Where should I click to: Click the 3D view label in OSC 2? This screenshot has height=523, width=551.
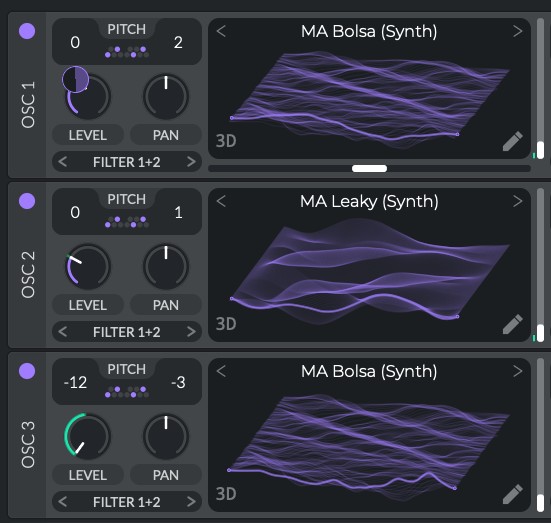pos(226,324)
